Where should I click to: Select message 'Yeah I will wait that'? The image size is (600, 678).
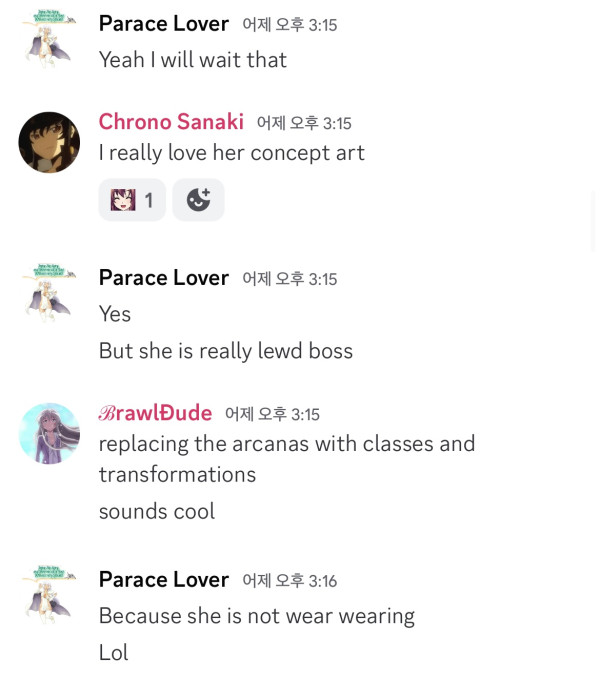pos(193,60)
